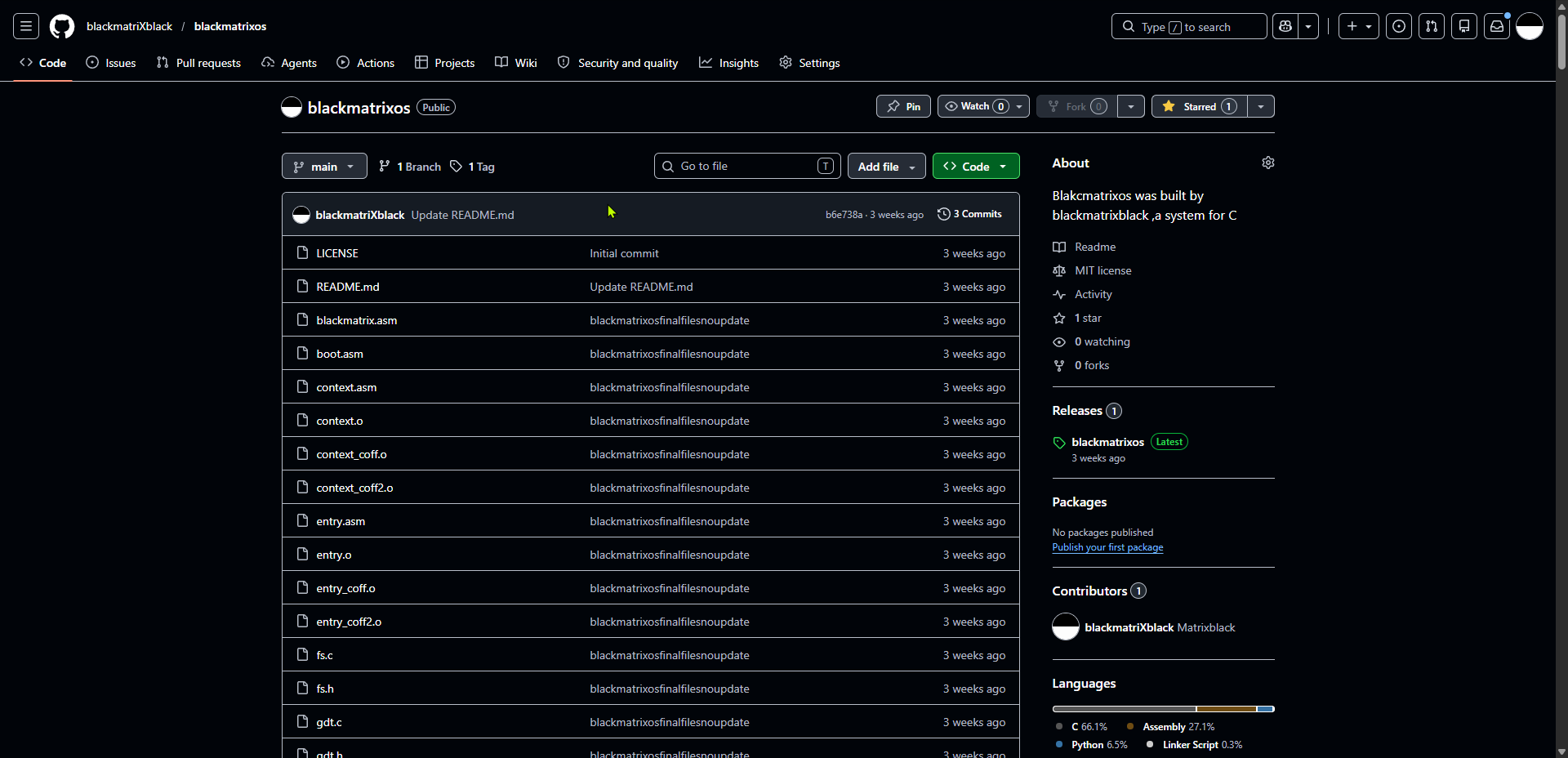Open the Copilot chat icon

click(x=1285, y=26)
